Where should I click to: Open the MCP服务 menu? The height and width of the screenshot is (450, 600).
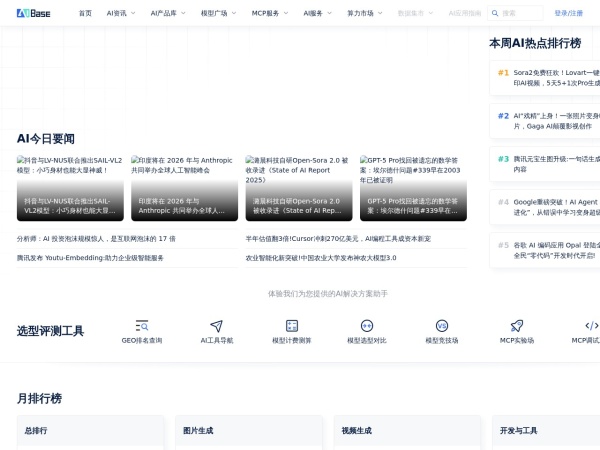click(x=265, y=13)
